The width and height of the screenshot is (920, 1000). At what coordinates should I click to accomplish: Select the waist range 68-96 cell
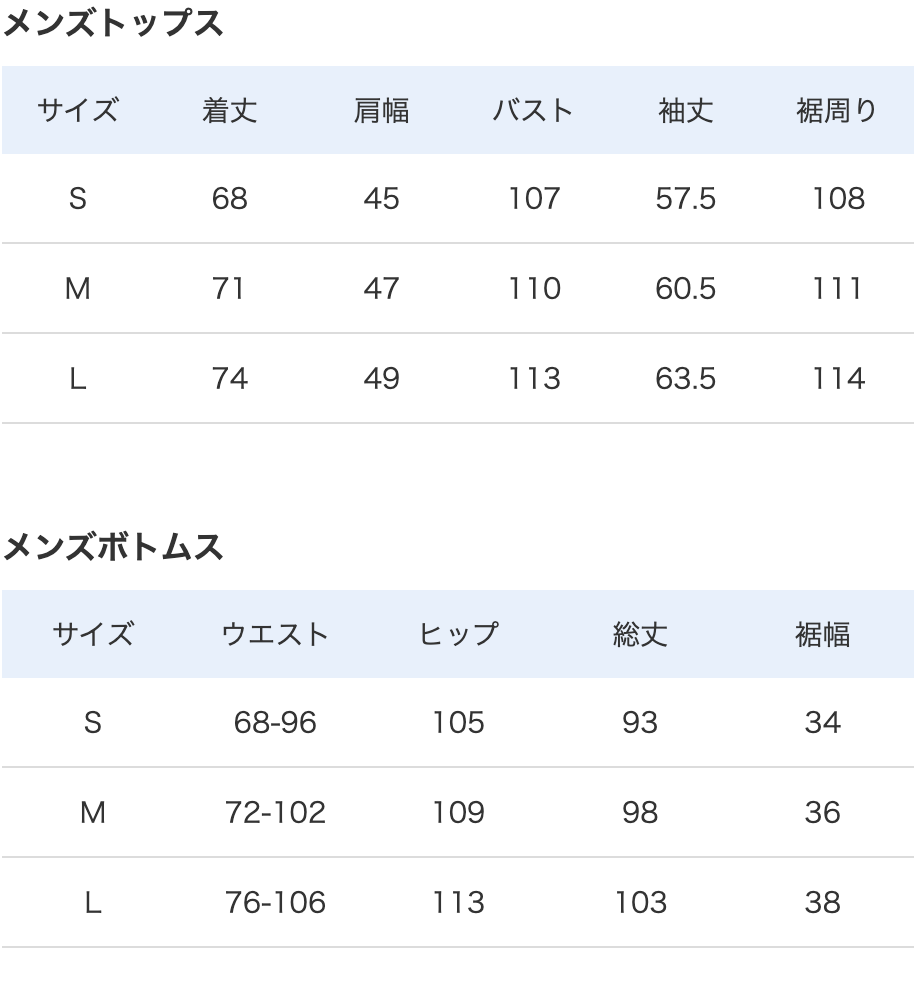click(275, 723)
